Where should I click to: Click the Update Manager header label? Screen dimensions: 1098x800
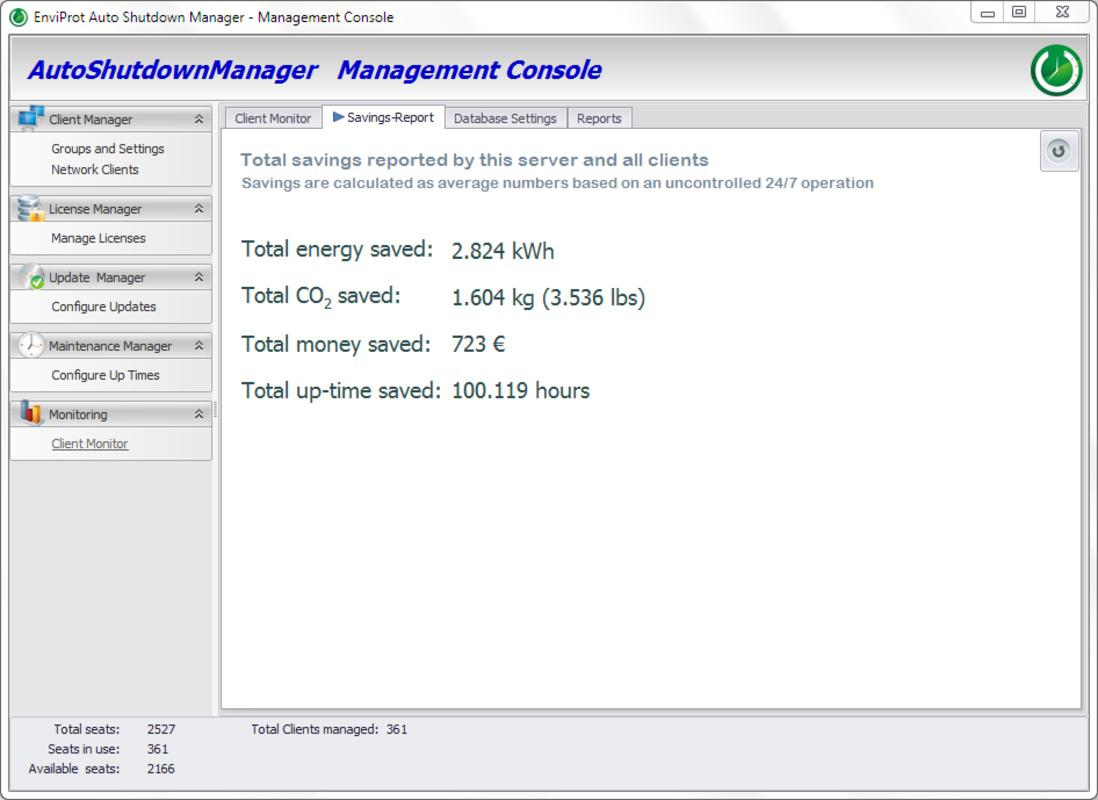pyautogui.click(x=97, y=277)
